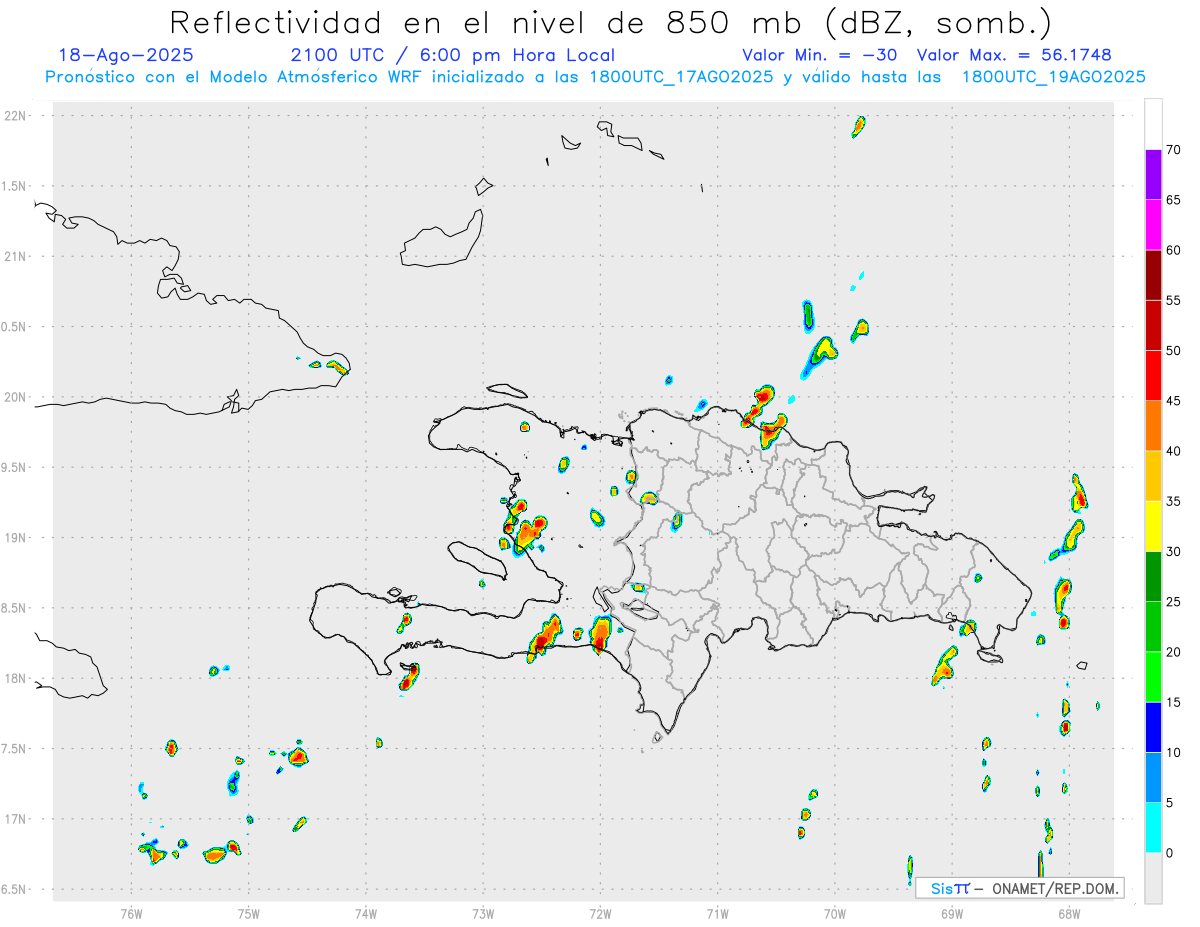This screenshot has width=1200, height=927.
Task: Click the '6.5N' latitude axis label
Action: [x=15, y=890]
